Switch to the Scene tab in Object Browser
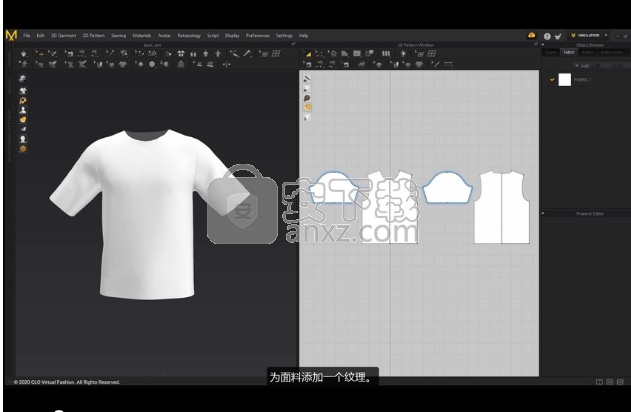 551,52
